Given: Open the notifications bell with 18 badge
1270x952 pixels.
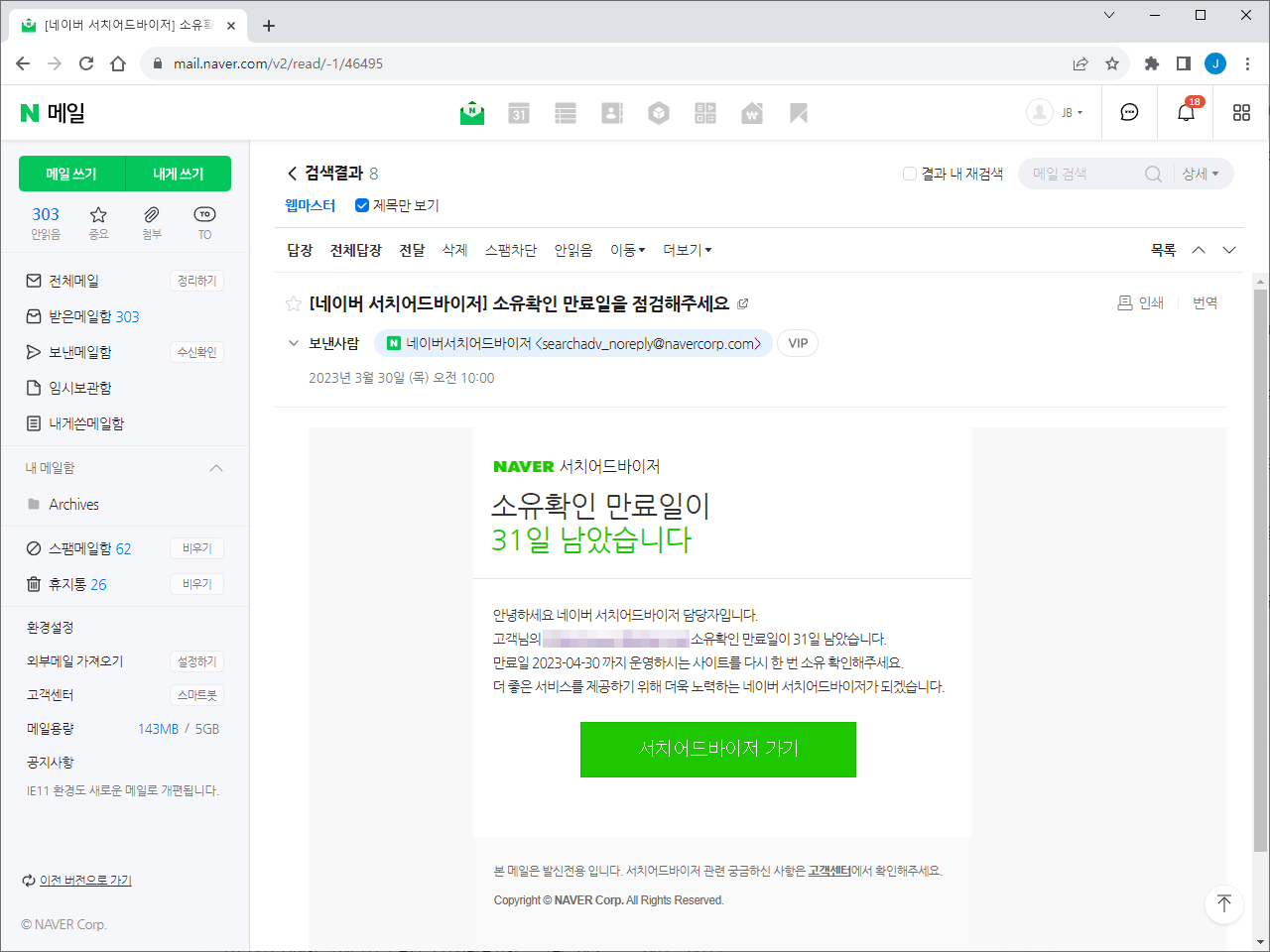Looking at the screenshot, I should tap(1187, 111).
